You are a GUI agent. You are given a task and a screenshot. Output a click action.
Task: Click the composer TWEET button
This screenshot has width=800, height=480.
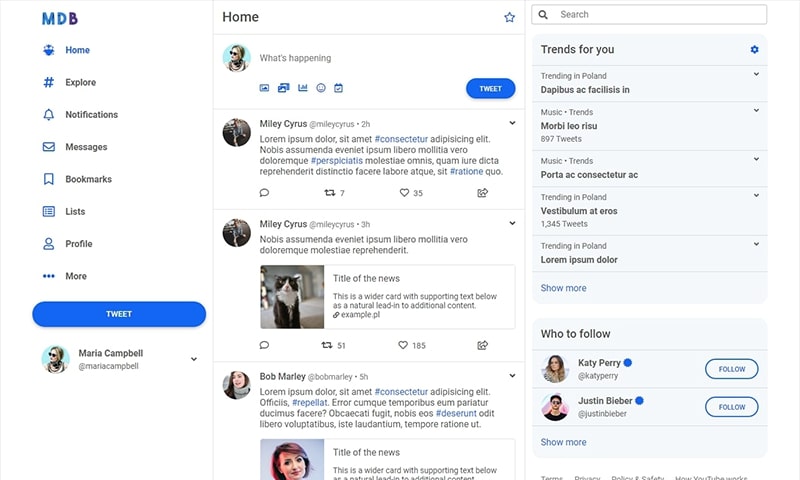click(490, 89)
